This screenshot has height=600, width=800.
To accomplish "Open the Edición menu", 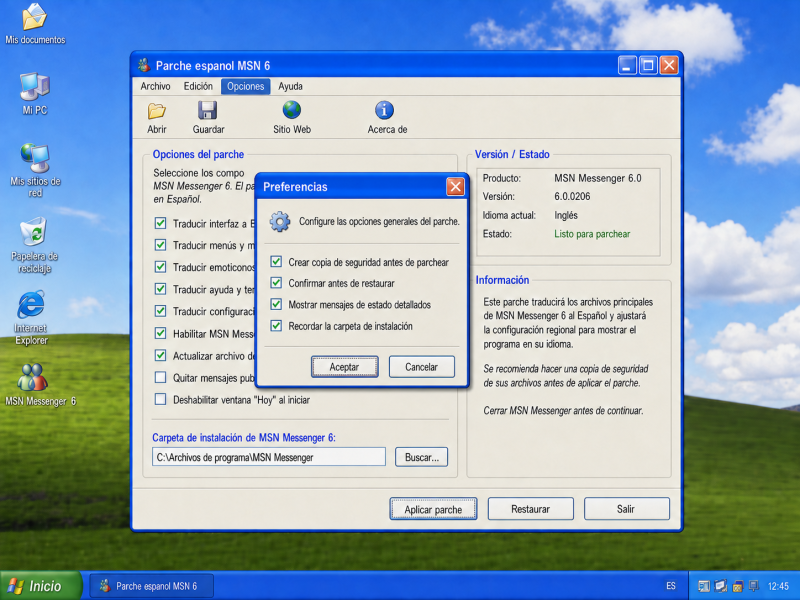I will tap(198, 86).
